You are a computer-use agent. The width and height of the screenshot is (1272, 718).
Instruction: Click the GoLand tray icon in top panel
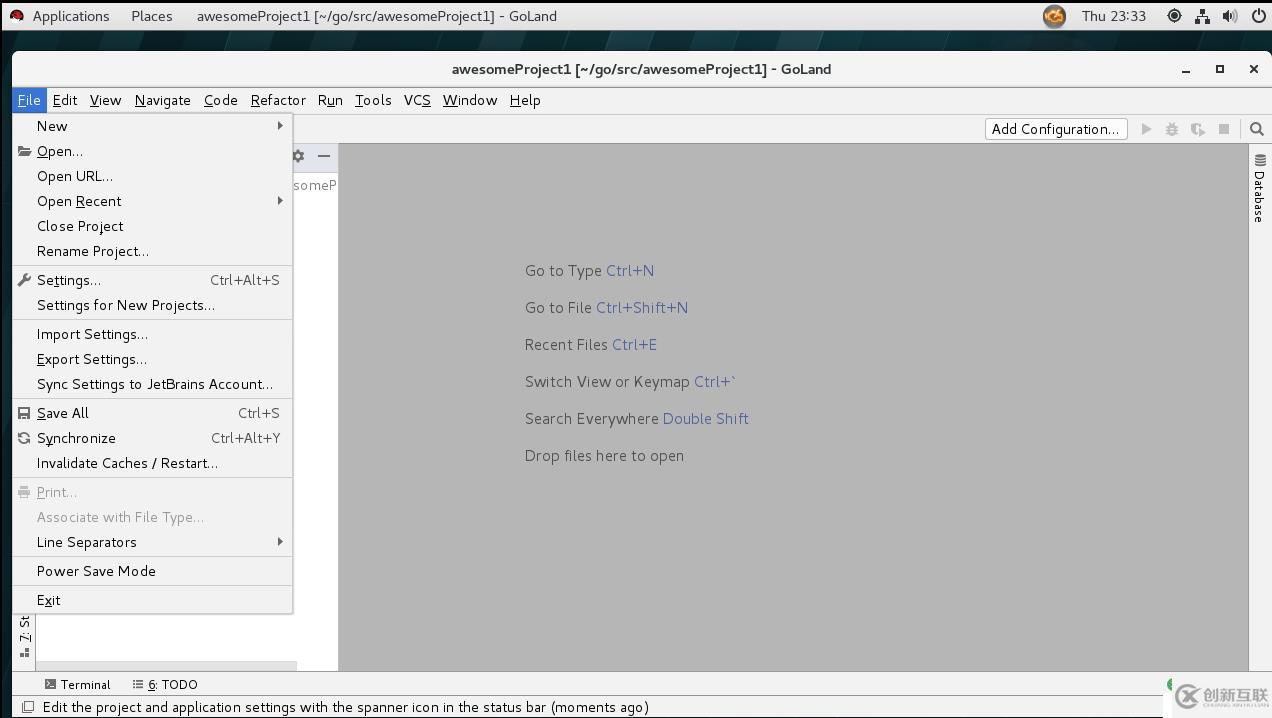click(x=1054, y=16)
